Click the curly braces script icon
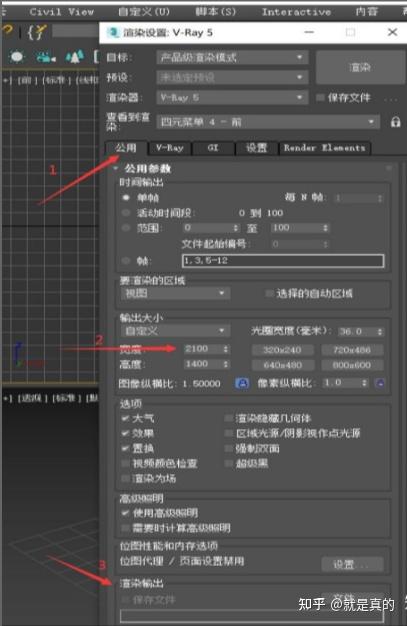 (37, 32)
